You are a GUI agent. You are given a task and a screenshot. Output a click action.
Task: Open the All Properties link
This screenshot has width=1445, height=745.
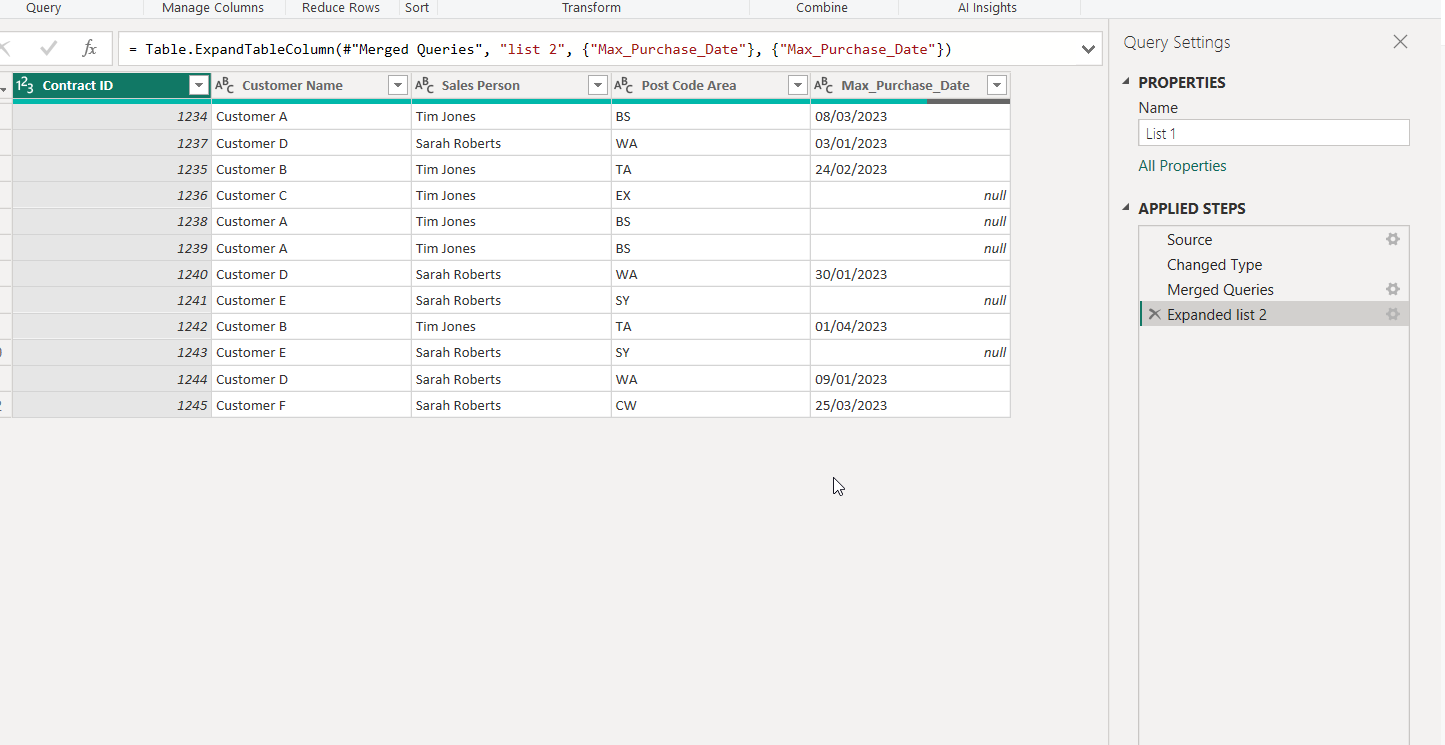pos(1182,166)
